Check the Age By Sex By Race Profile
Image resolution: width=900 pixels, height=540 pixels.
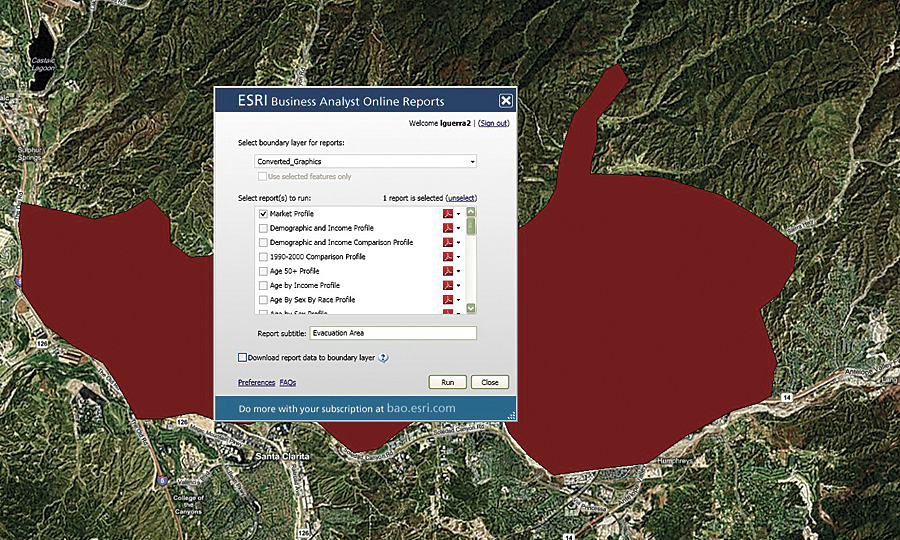coord(263,300)
